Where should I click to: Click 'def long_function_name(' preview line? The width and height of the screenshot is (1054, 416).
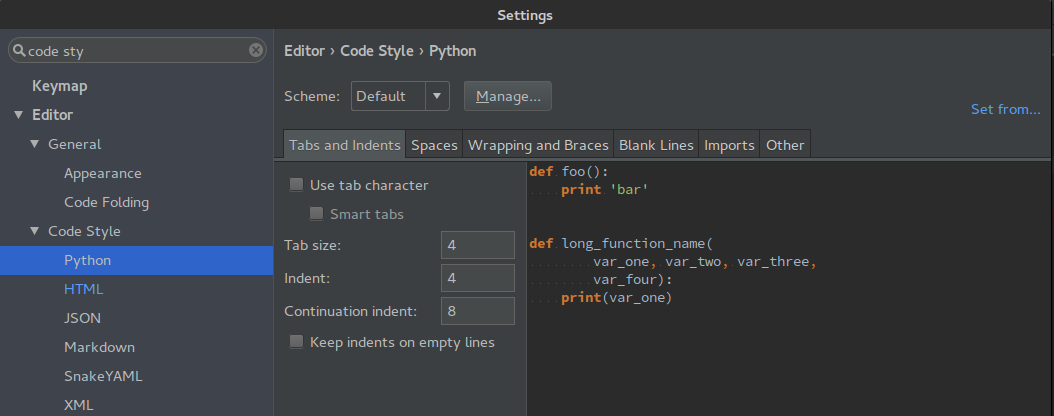(x=620, y=243)
